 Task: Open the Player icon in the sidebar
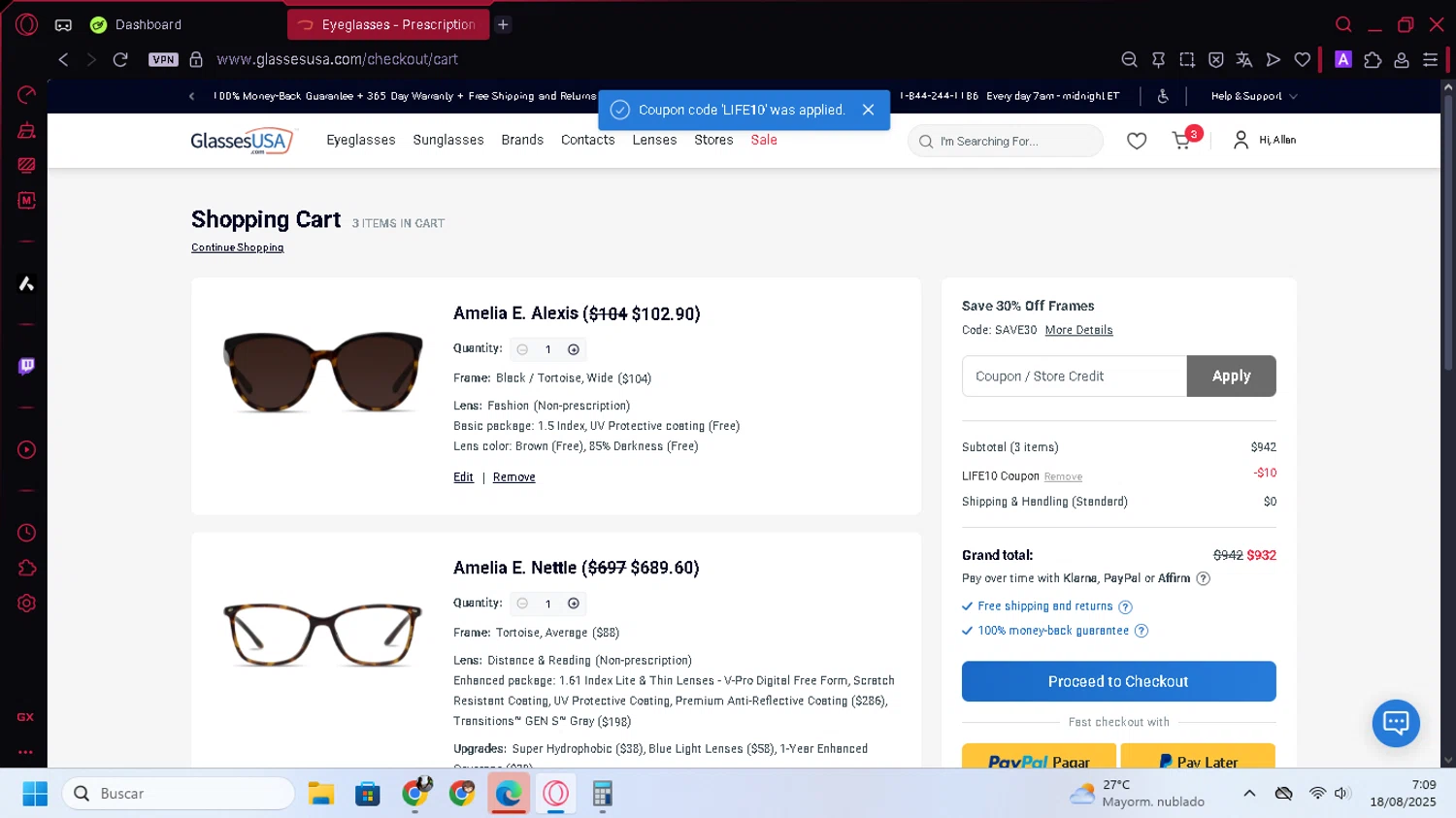tap(26, 450)
